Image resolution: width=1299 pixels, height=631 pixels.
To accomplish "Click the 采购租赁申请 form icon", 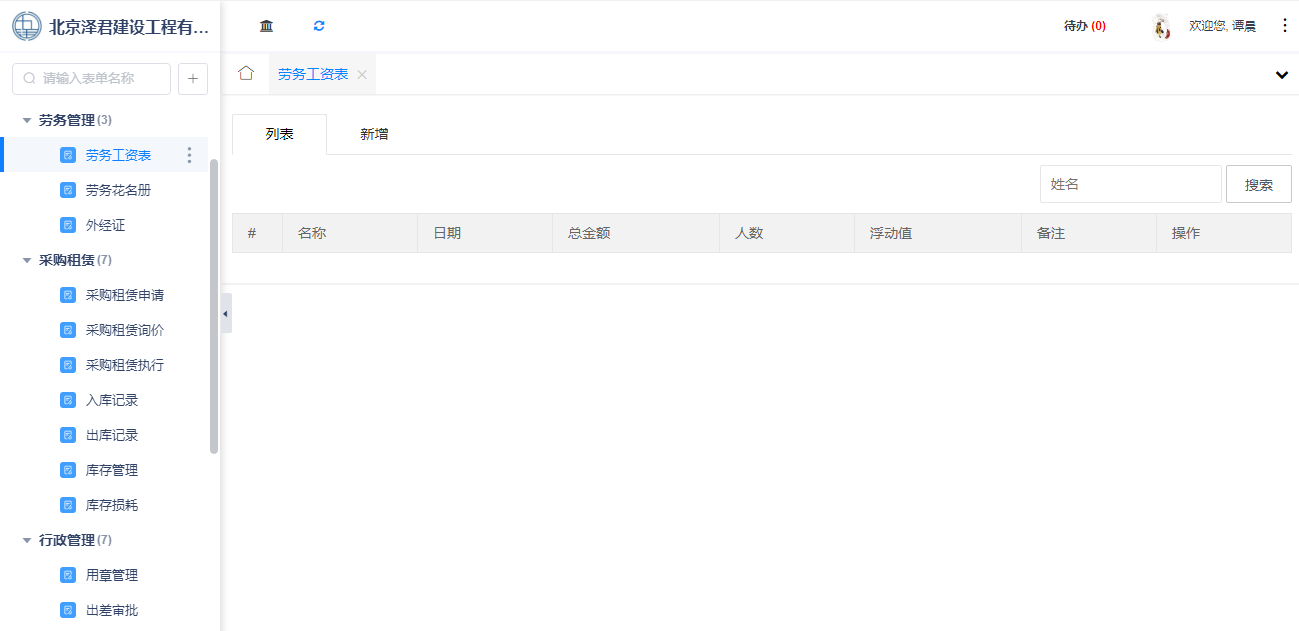I will pyautogui.click(x=68, y=295).
